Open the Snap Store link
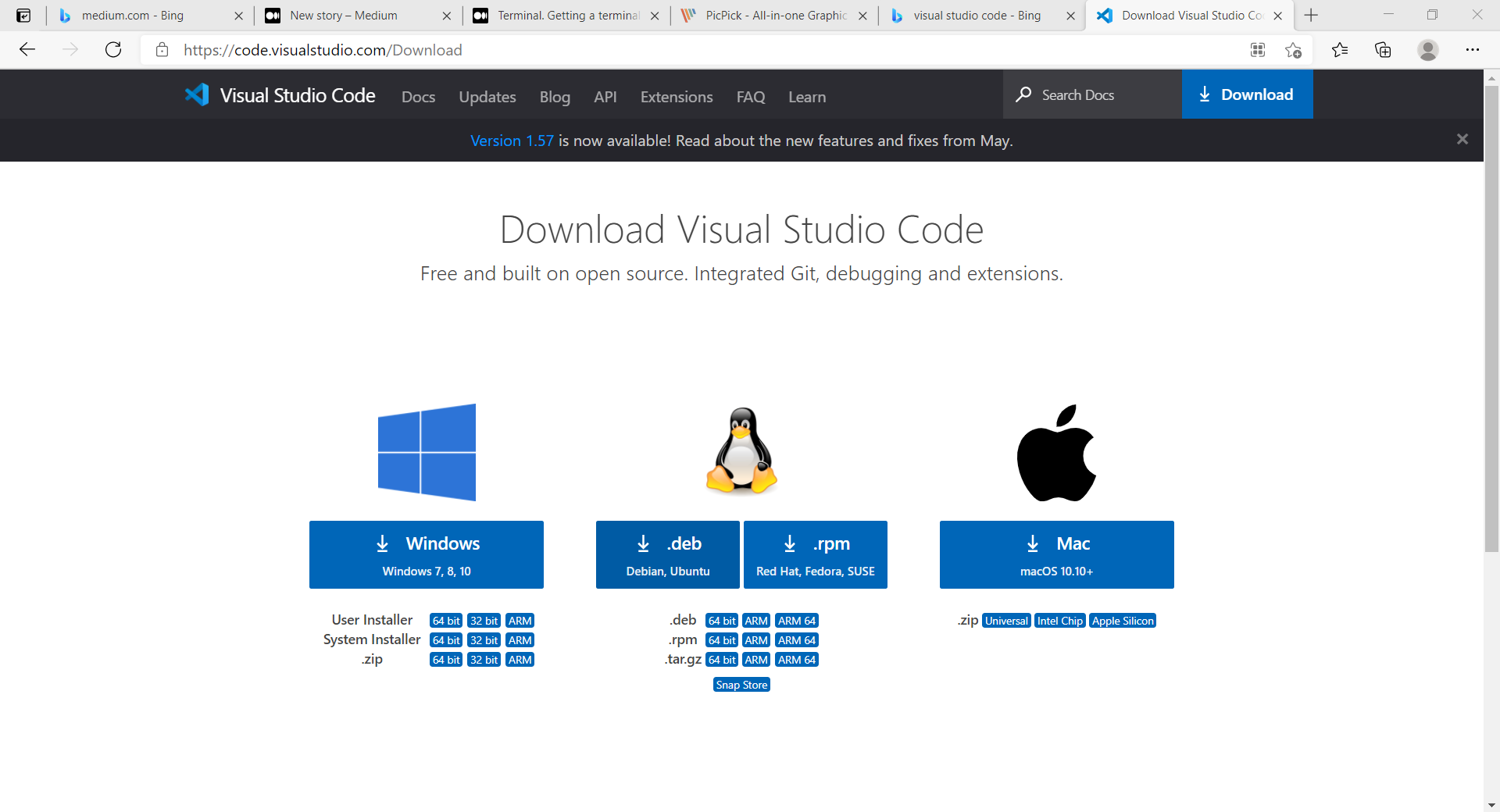The height and width of the screenshot is (812, 1500). tap(741, 685)
